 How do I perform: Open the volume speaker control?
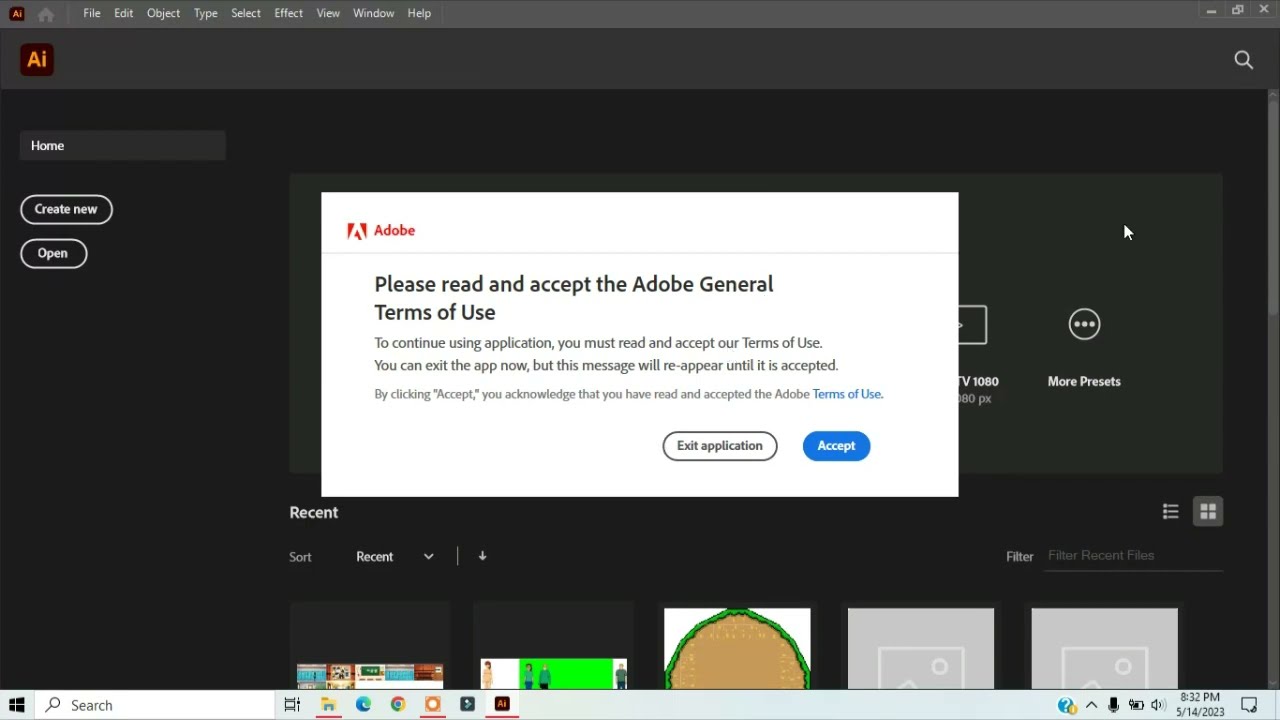1158,705
